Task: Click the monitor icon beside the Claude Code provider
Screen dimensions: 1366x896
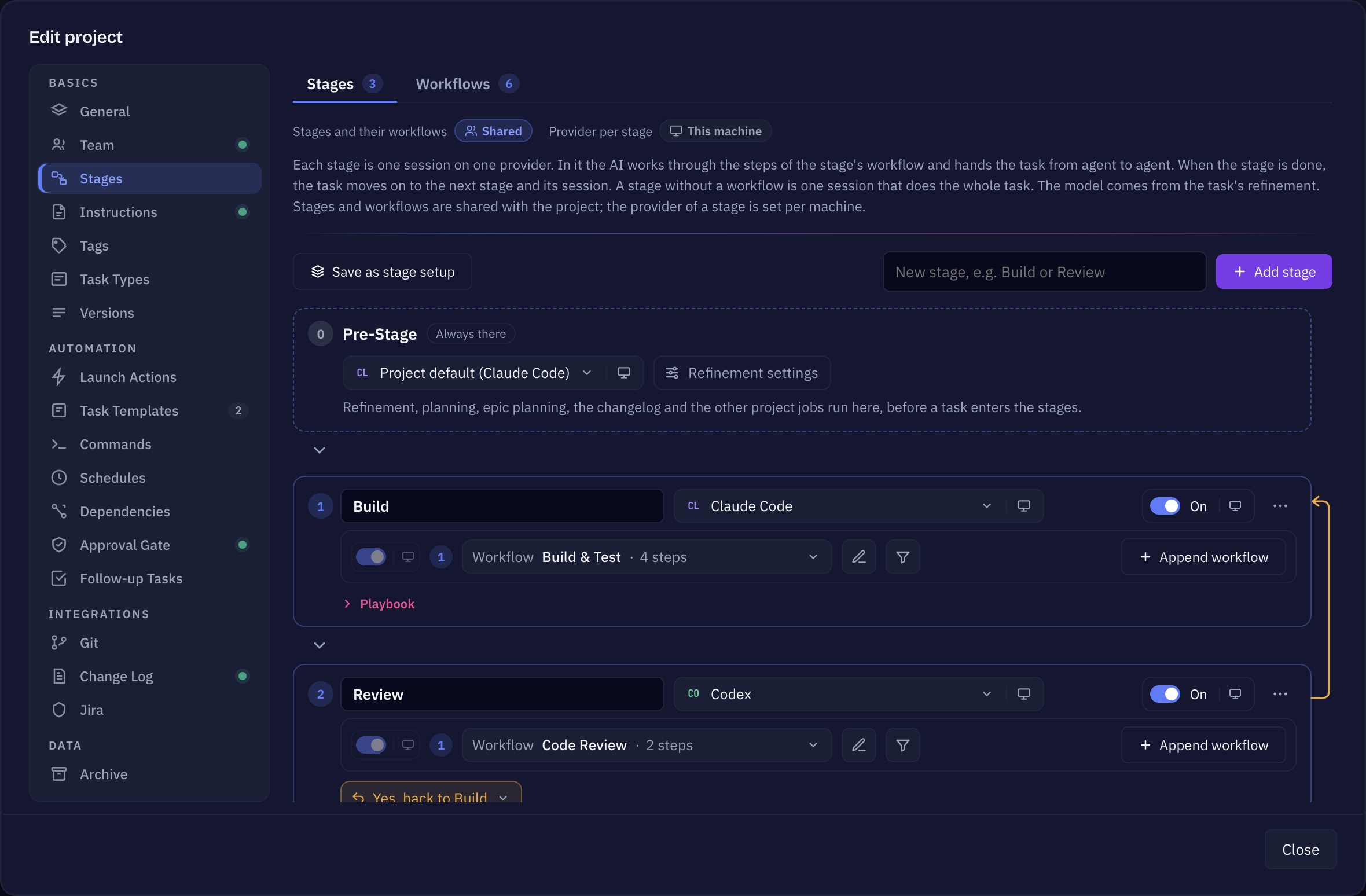Action: (x=1023, y=506)
